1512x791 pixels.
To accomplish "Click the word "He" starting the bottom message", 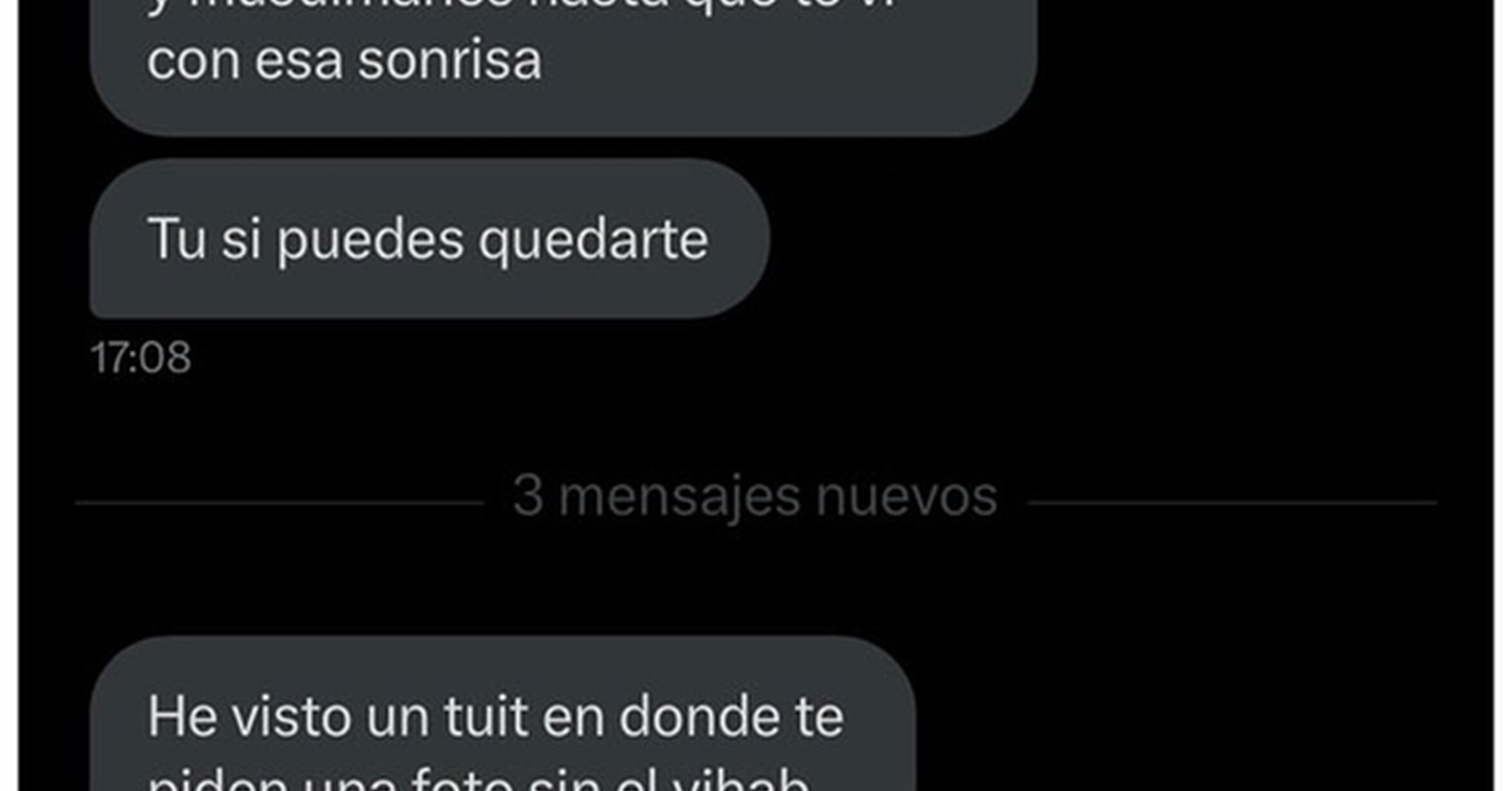I will point(182,716).
